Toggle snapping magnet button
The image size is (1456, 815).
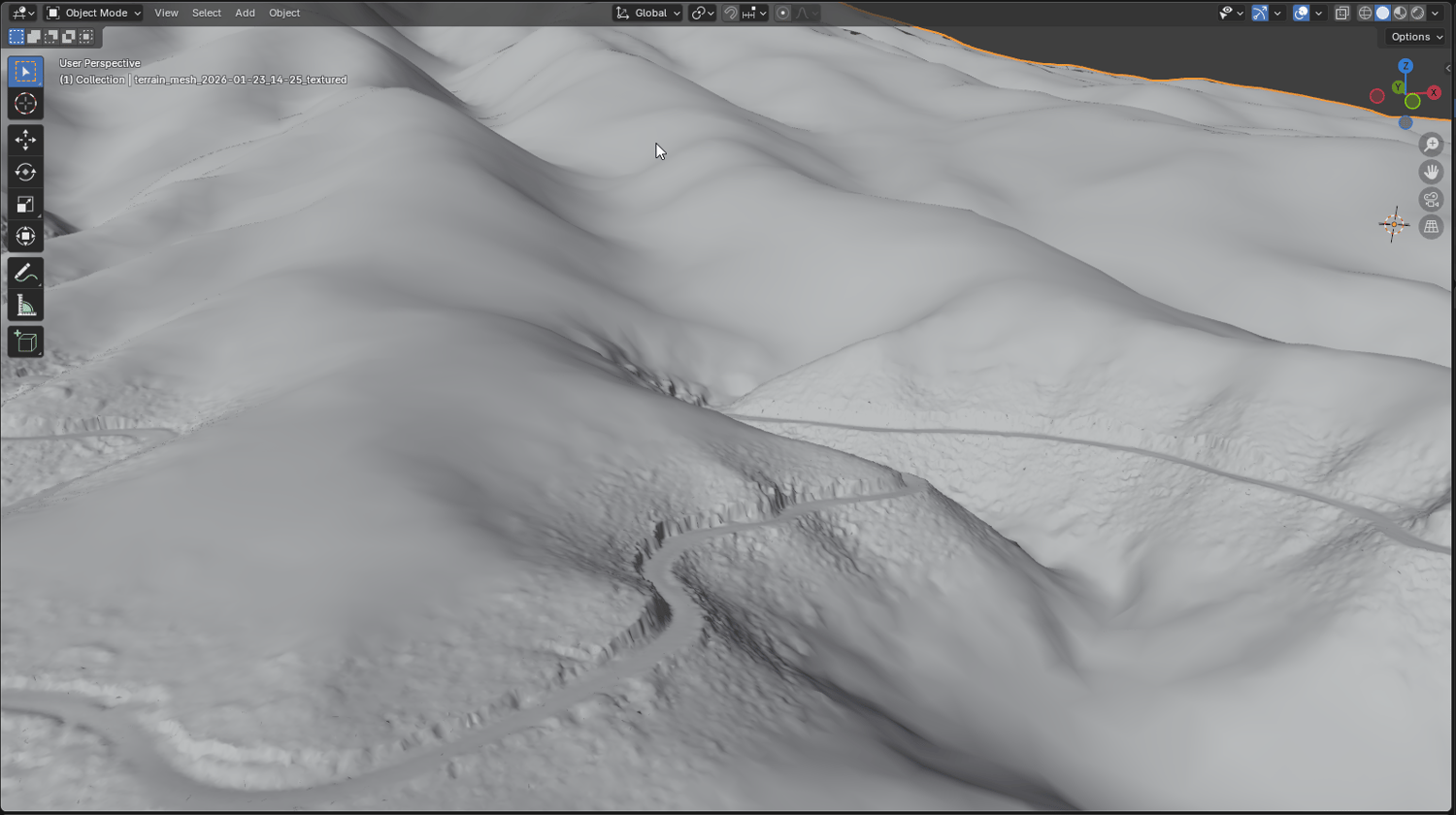pos(731,13)
